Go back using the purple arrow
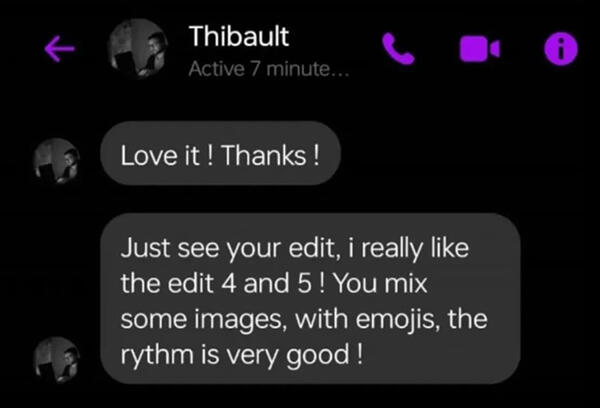This screenshot has height=408, width=600. click(x=59, y=49)
